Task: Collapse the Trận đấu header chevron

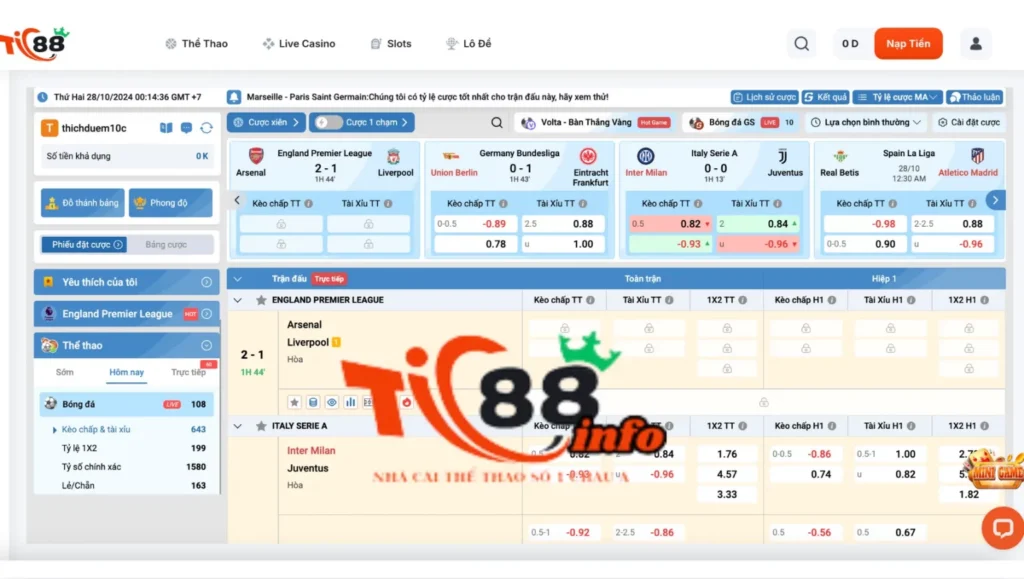Action: [x=238, y=279]
